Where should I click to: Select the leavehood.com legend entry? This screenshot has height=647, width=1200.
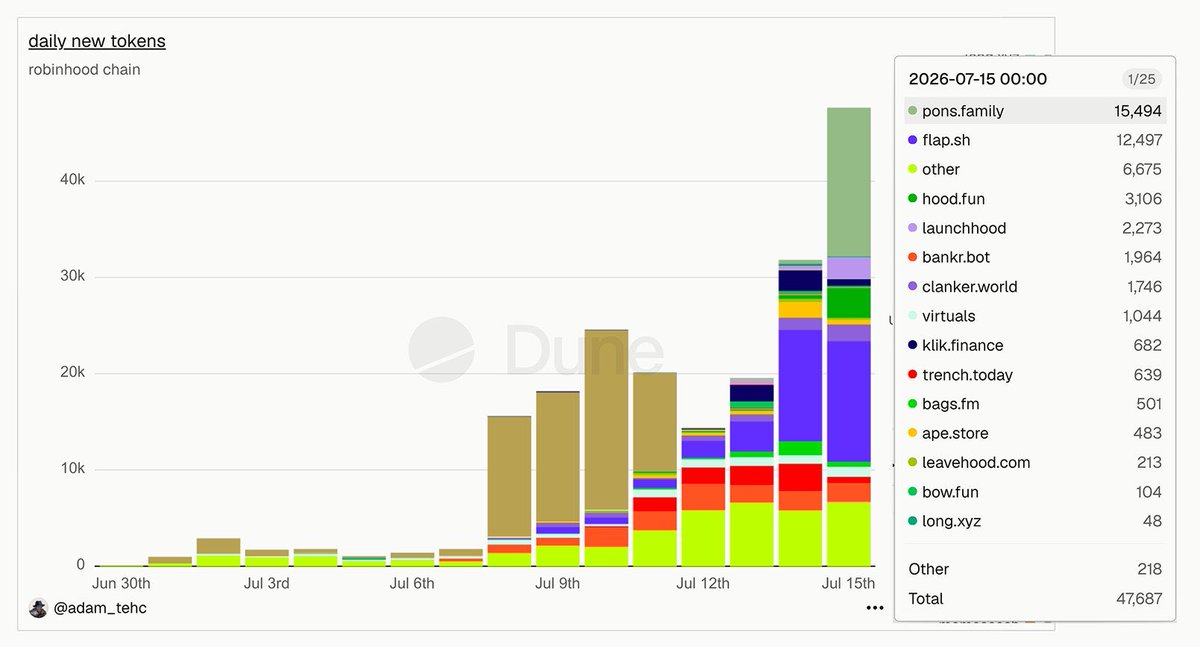(x=1035, y=462)
